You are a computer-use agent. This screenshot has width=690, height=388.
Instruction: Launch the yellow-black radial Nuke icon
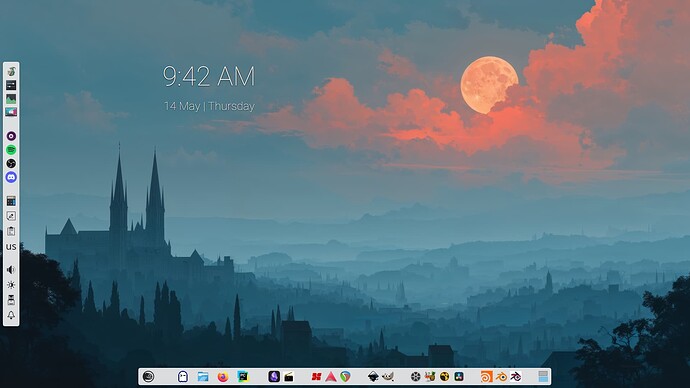pyautogui.click(x=444, y=377)
